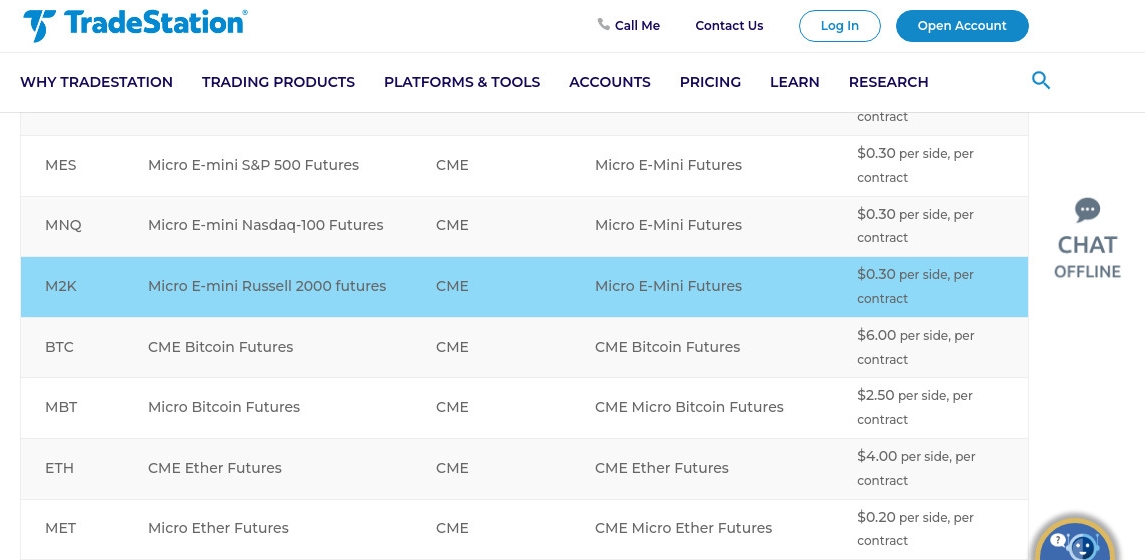Screen dimensions: 1145x560
Task: Open the Accounts menu
Action: [x=610, y=82]
